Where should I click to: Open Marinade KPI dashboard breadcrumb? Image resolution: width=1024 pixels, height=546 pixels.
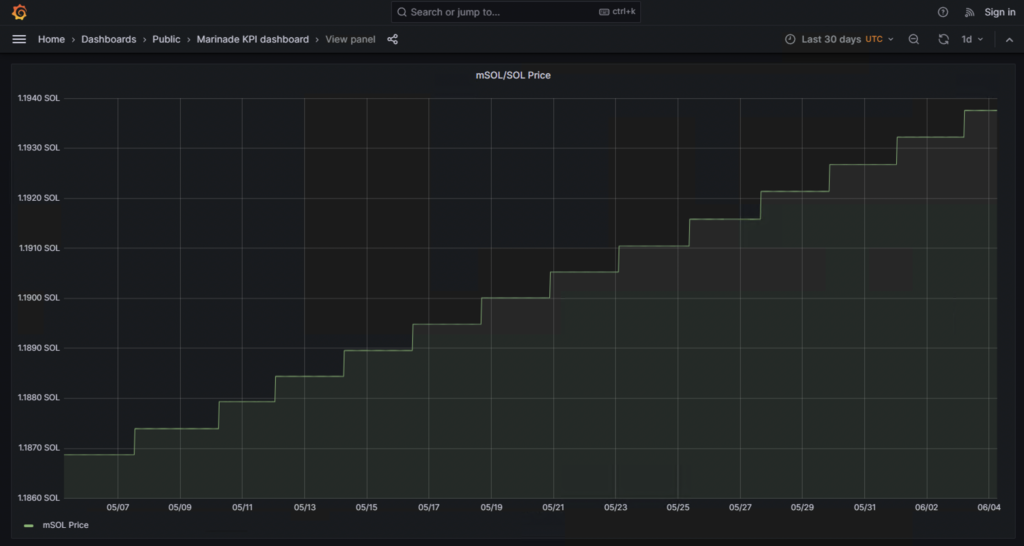[253, 39]
